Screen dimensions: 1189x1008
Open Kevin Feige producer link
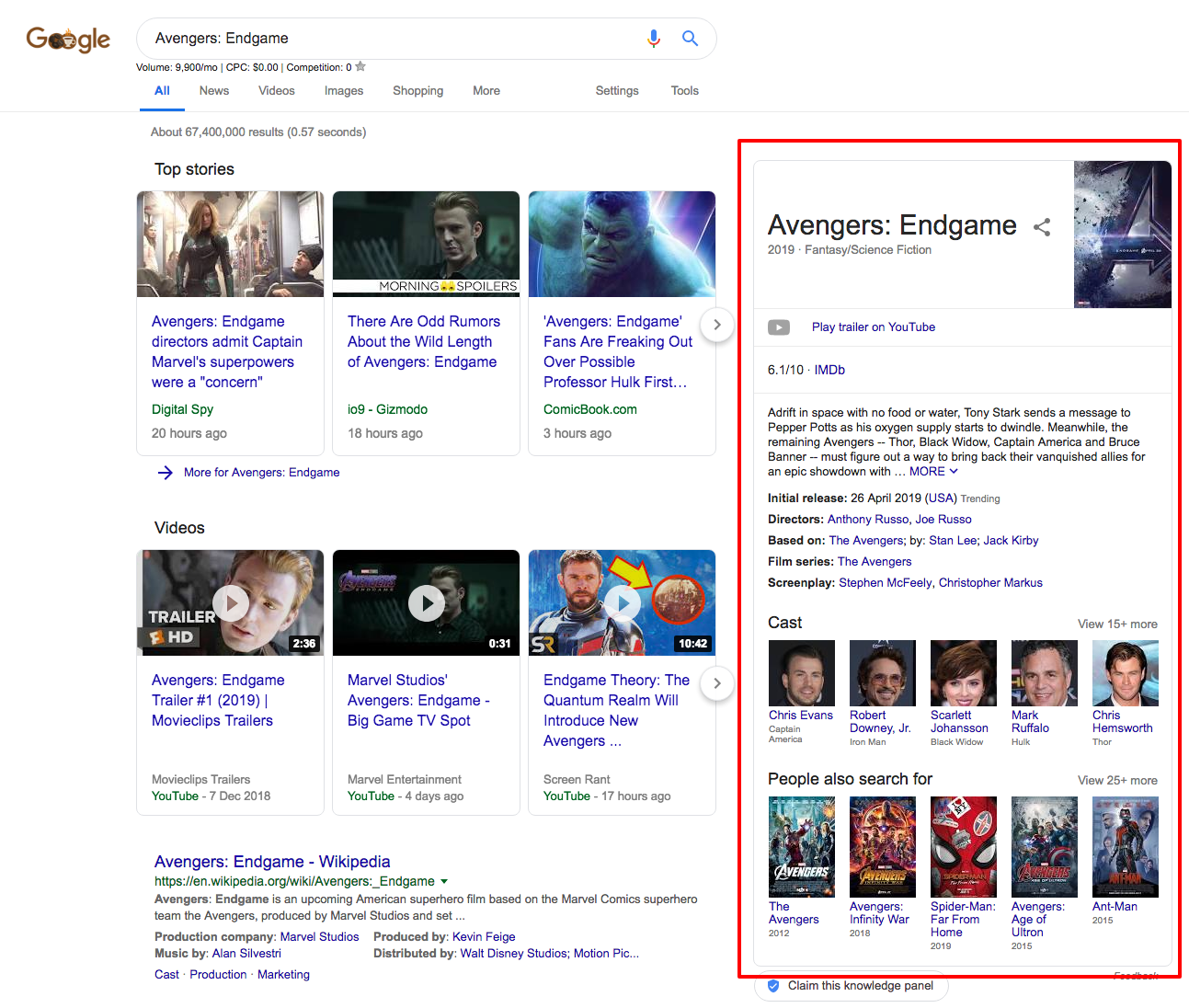click(x=484, y=937)
